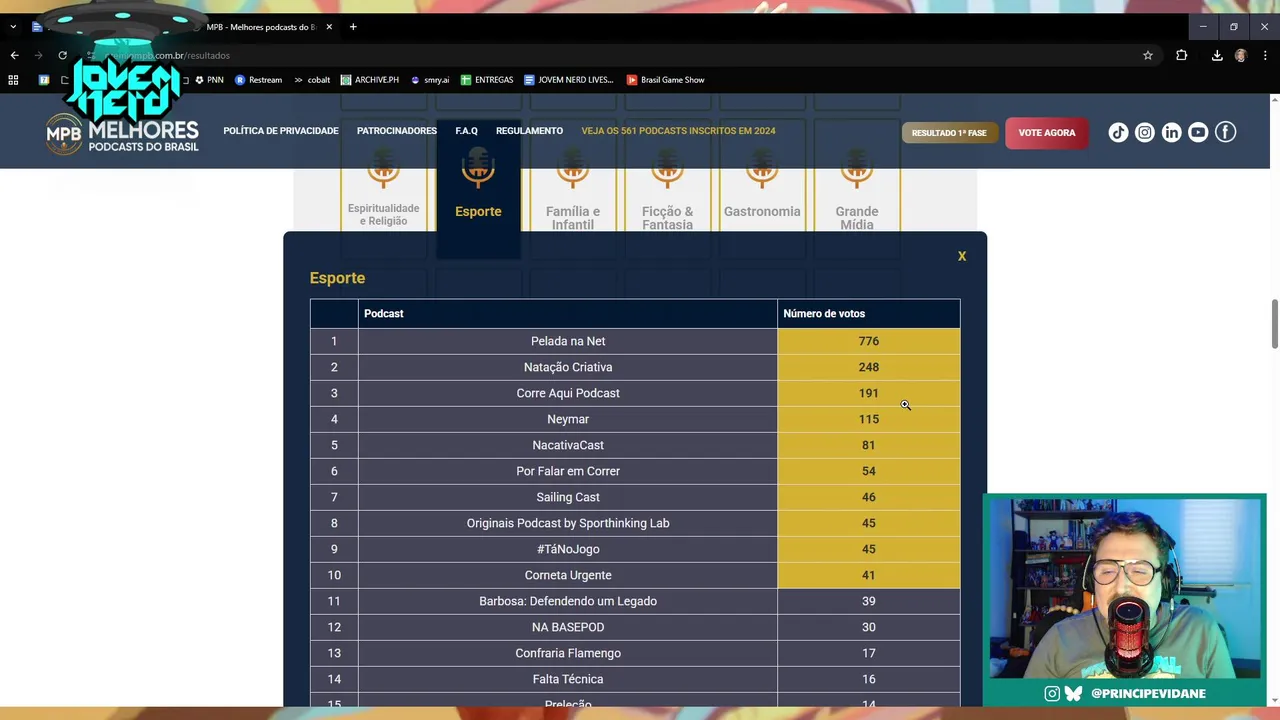Open Patrocinadores menu item
Screen dimensions: 1280x720
tap(397, 131)
